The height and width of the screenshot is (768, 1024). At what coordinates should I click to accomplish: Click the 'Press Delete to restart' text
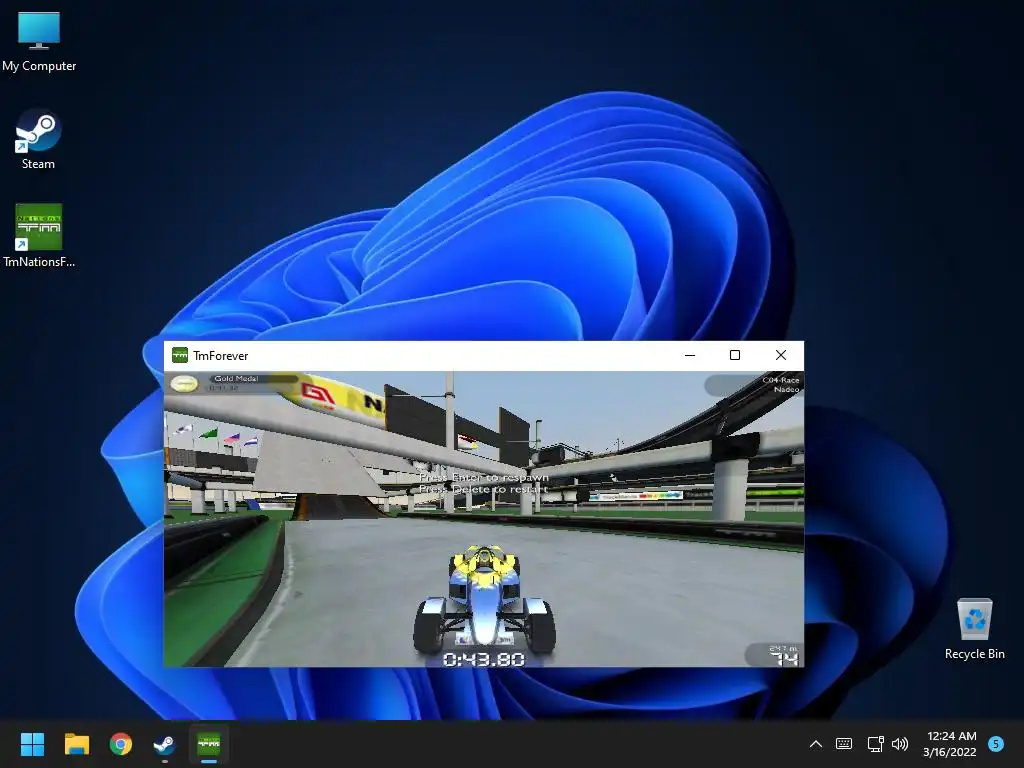(x=483, y=489)
